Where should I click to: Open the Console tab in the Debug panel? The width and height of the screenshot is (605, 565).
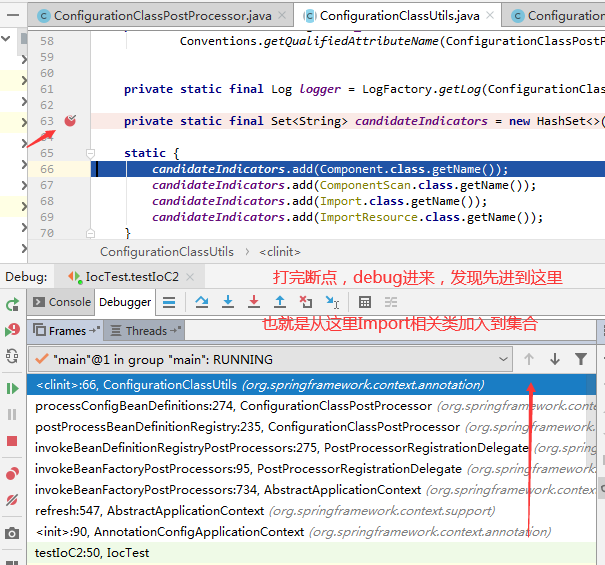(x=61, y=302)
